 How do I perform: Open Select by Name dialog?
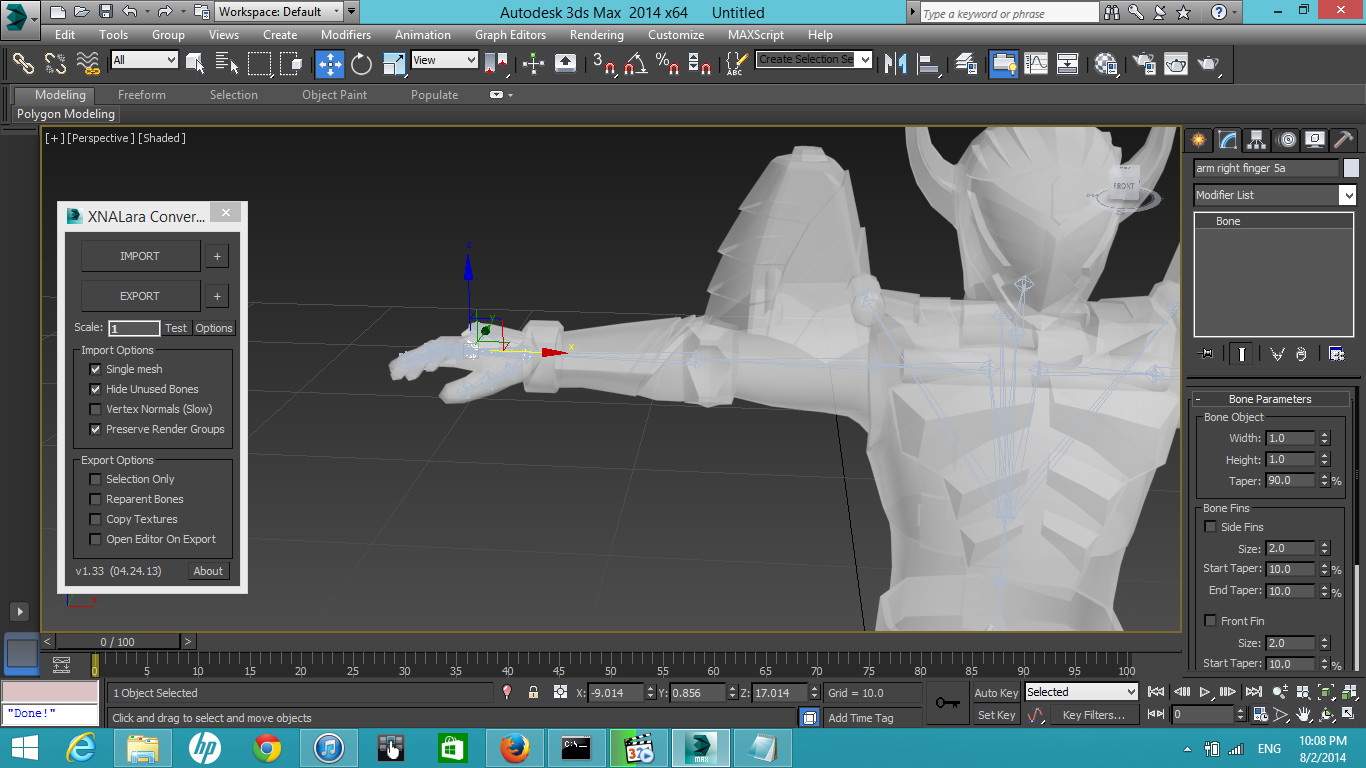click(x=227, y=63)
